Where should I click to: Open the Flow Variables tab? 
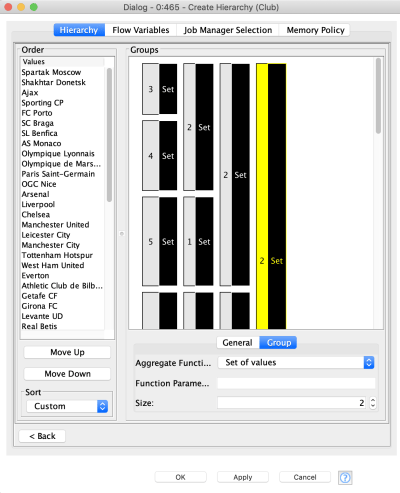[x=141, y=30]
